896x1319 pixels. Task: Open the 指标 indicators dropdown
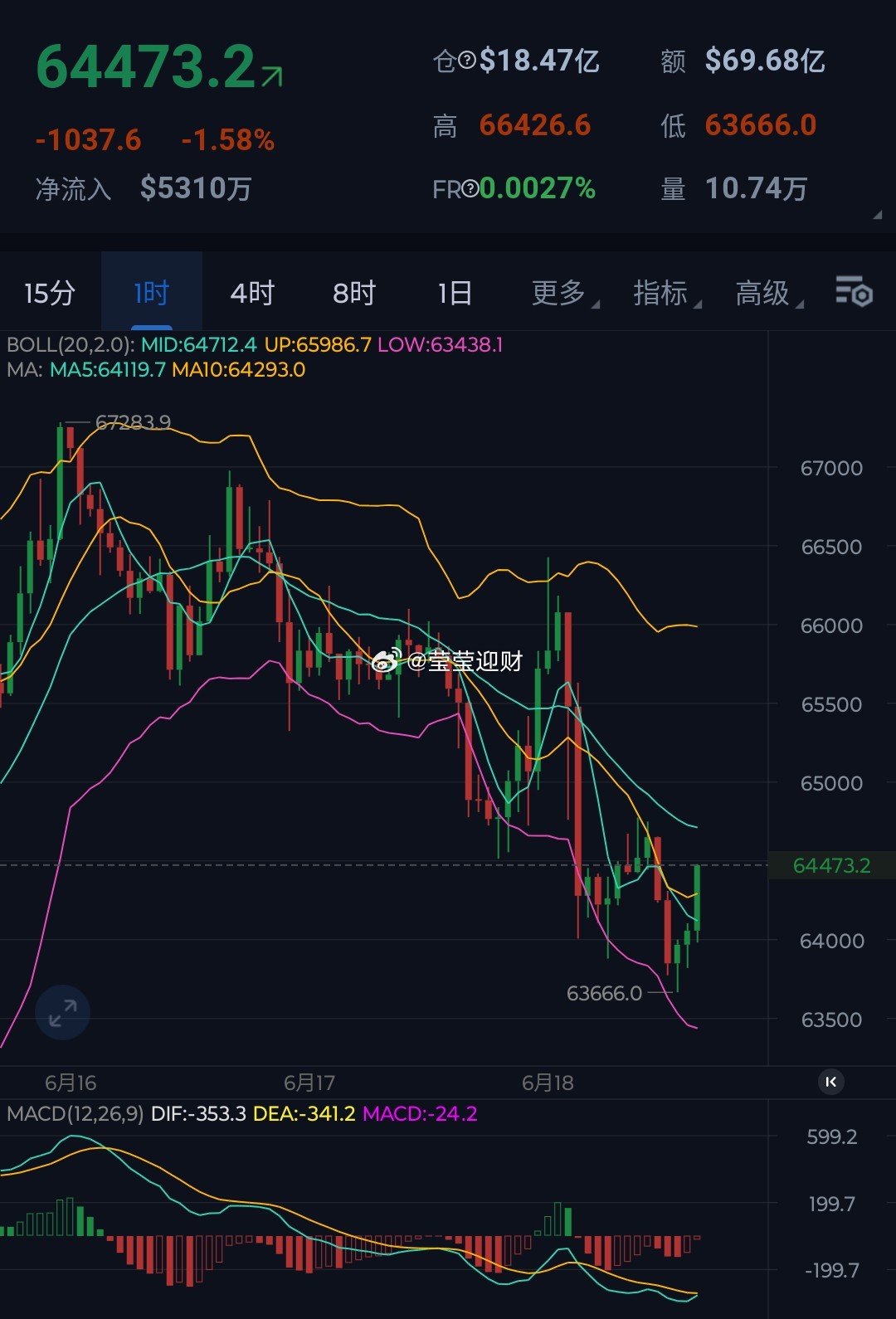coord(667,293)
